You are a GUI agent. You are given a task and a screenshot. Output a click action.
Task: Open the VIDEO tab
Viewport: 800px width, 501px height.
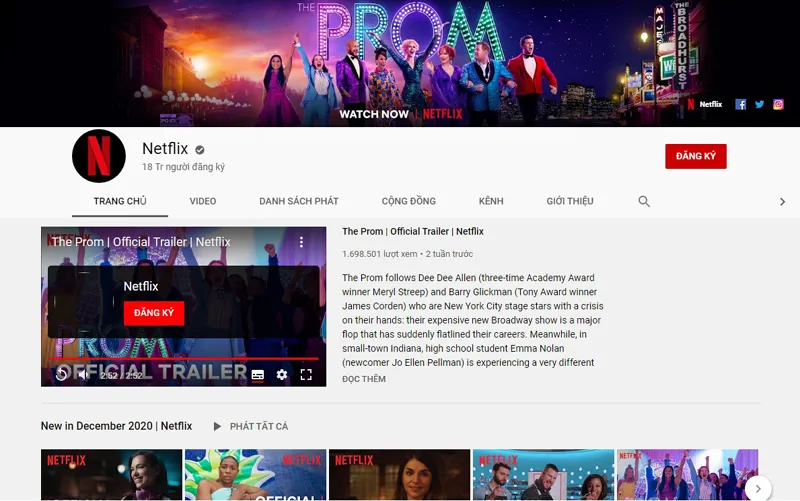(203, 201)
